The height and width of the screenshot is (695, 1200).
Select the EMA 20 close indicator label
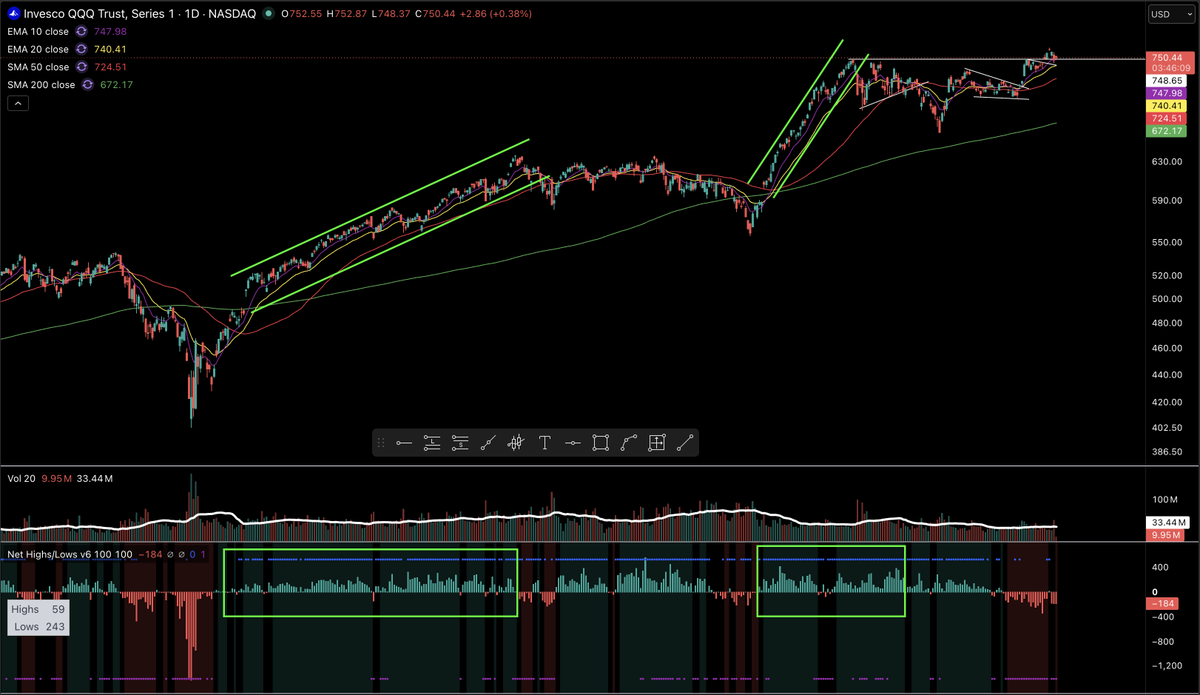pyautogui.click(x=38, y=49)
